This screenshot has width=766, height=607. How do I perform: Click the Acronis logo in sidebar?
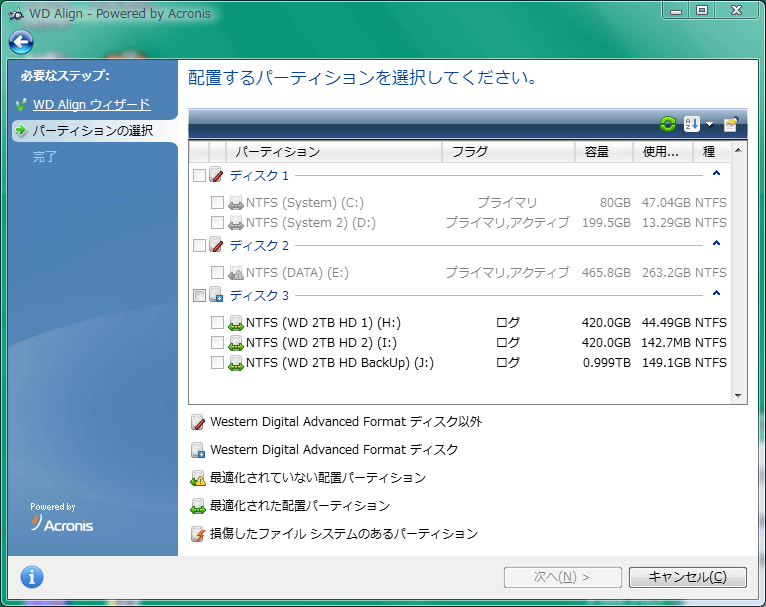[62, 523]
